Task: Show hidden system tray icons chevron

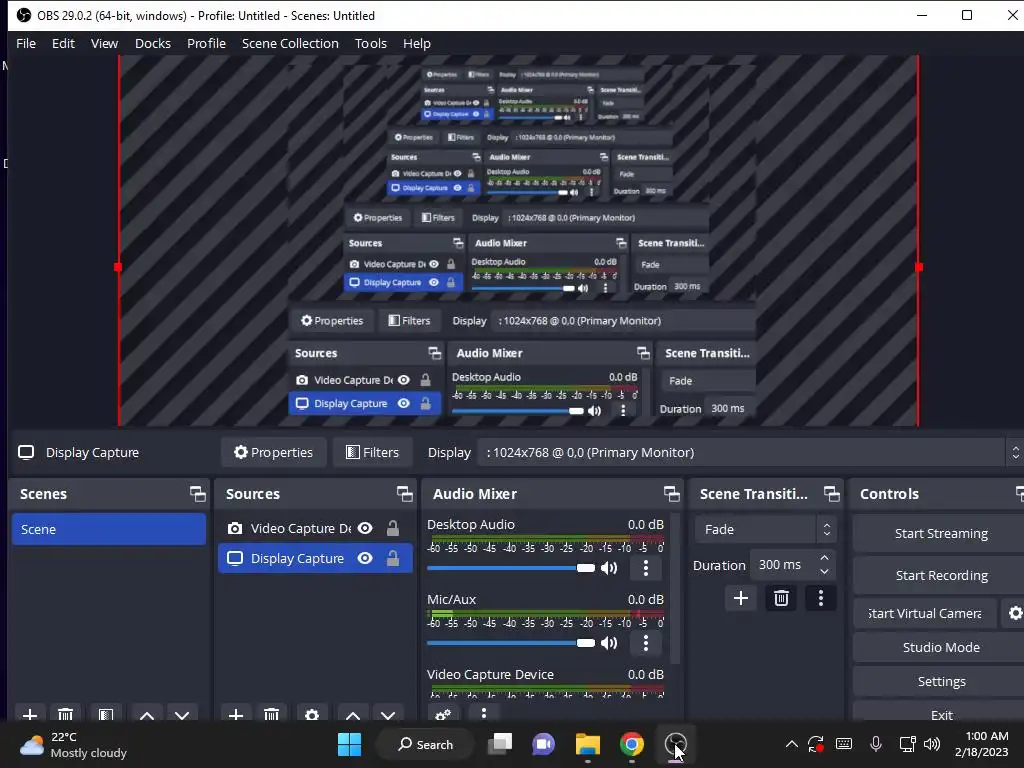Action: click(x=792, y=744)
